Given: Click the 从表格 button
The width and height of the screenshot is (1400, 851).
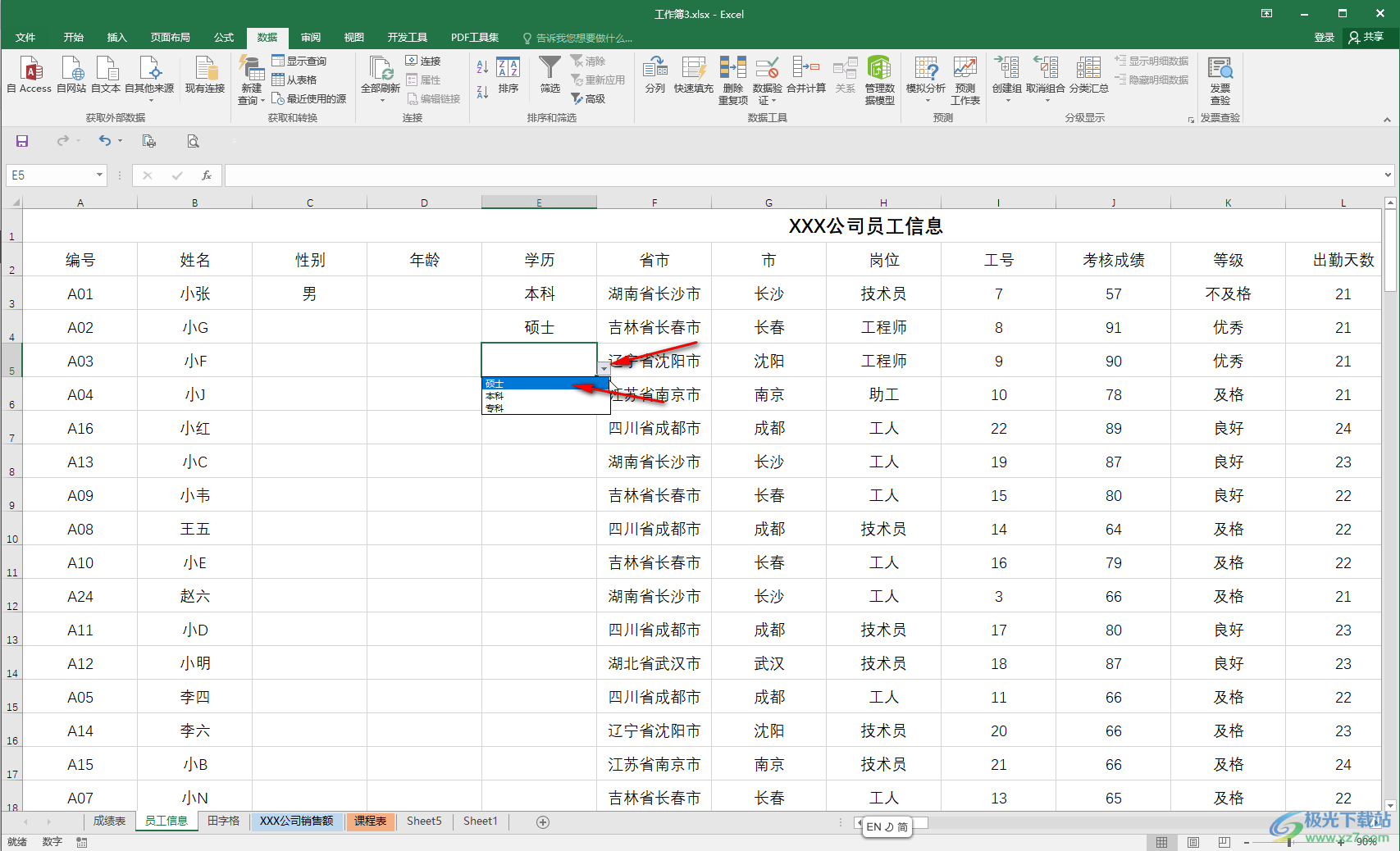Looking at the screenshot, I should 294,80.
